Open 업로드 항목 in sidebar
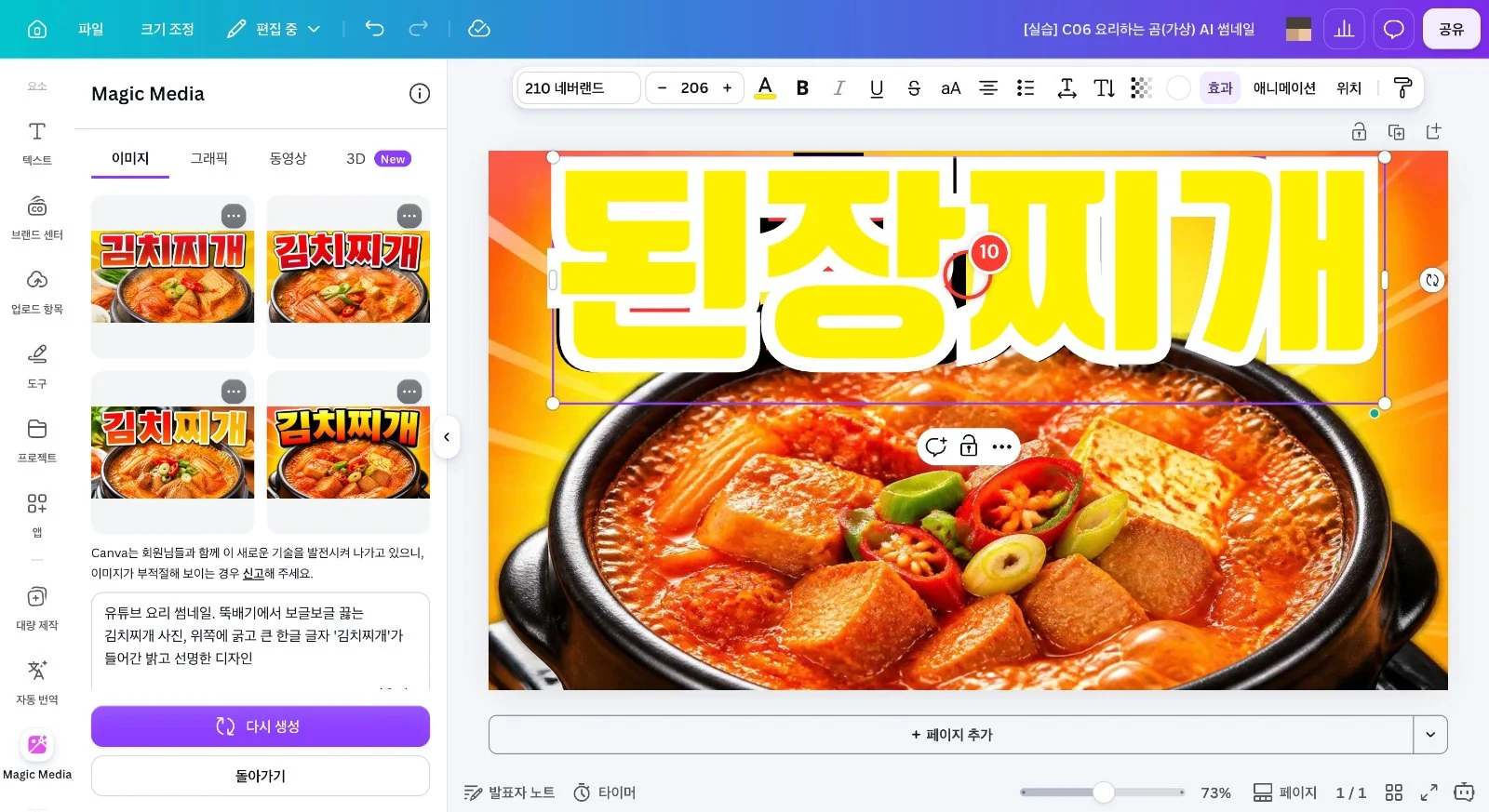This screenshot has height=812, width=1489. point(37,292)
